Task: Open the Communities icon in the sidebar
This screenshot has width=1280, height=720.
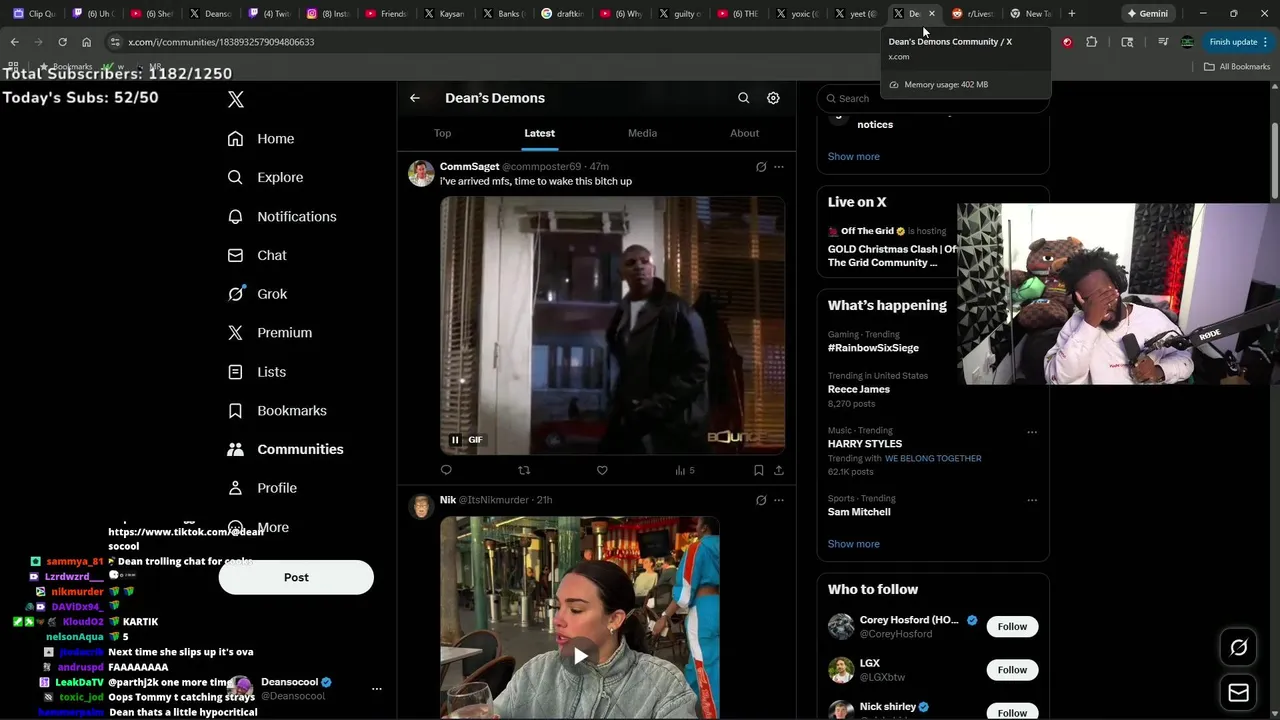Action: tap(235, 450)
